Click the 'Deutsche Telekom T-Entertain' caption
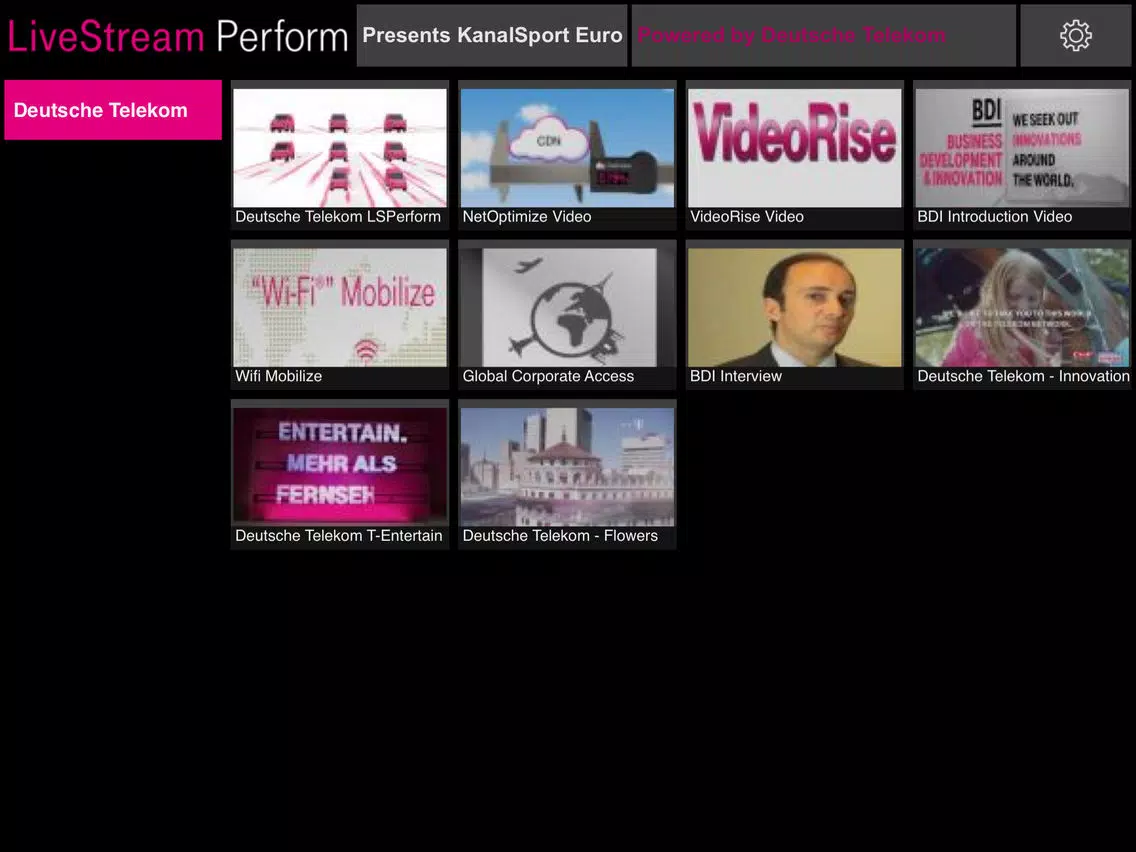1136x852 pixels. point(338,535)
